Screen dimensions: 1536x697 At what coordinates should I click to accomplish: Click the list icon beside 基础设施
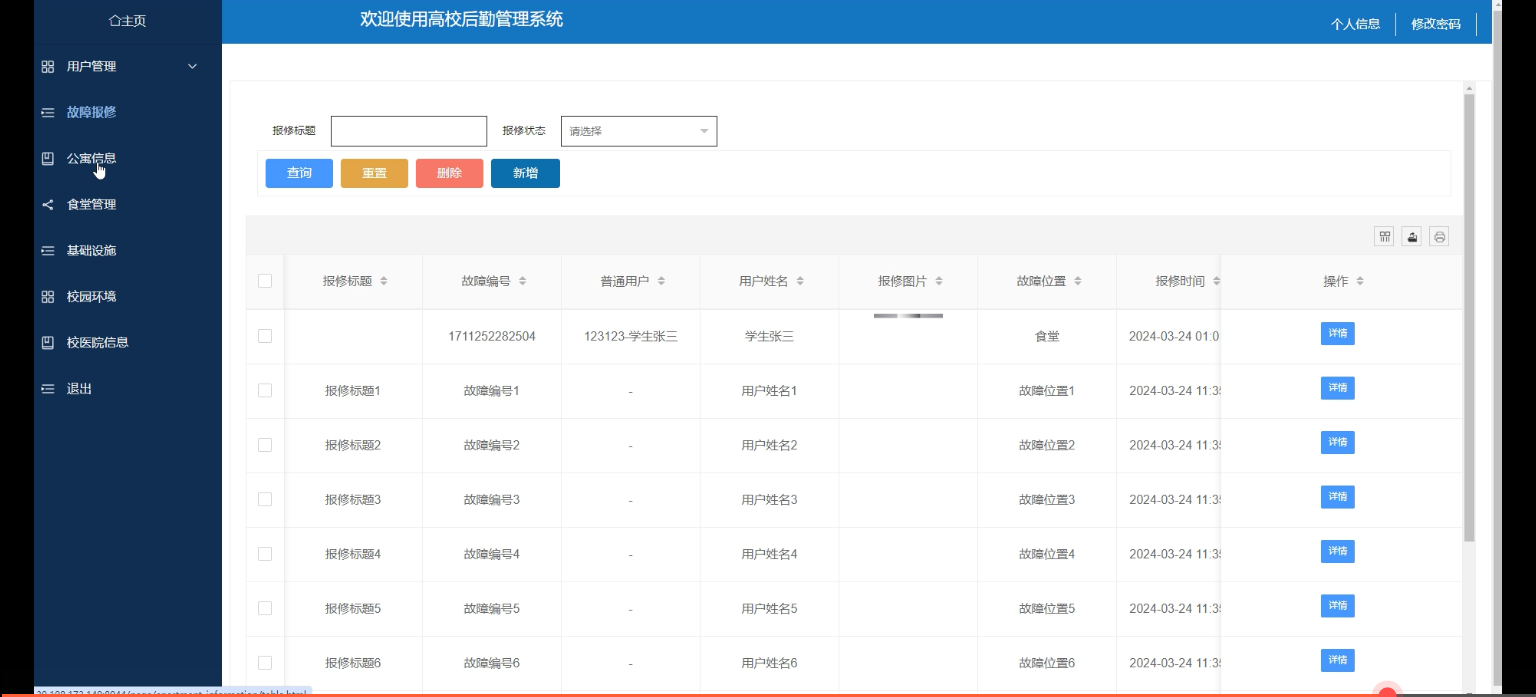pos(47,250)
